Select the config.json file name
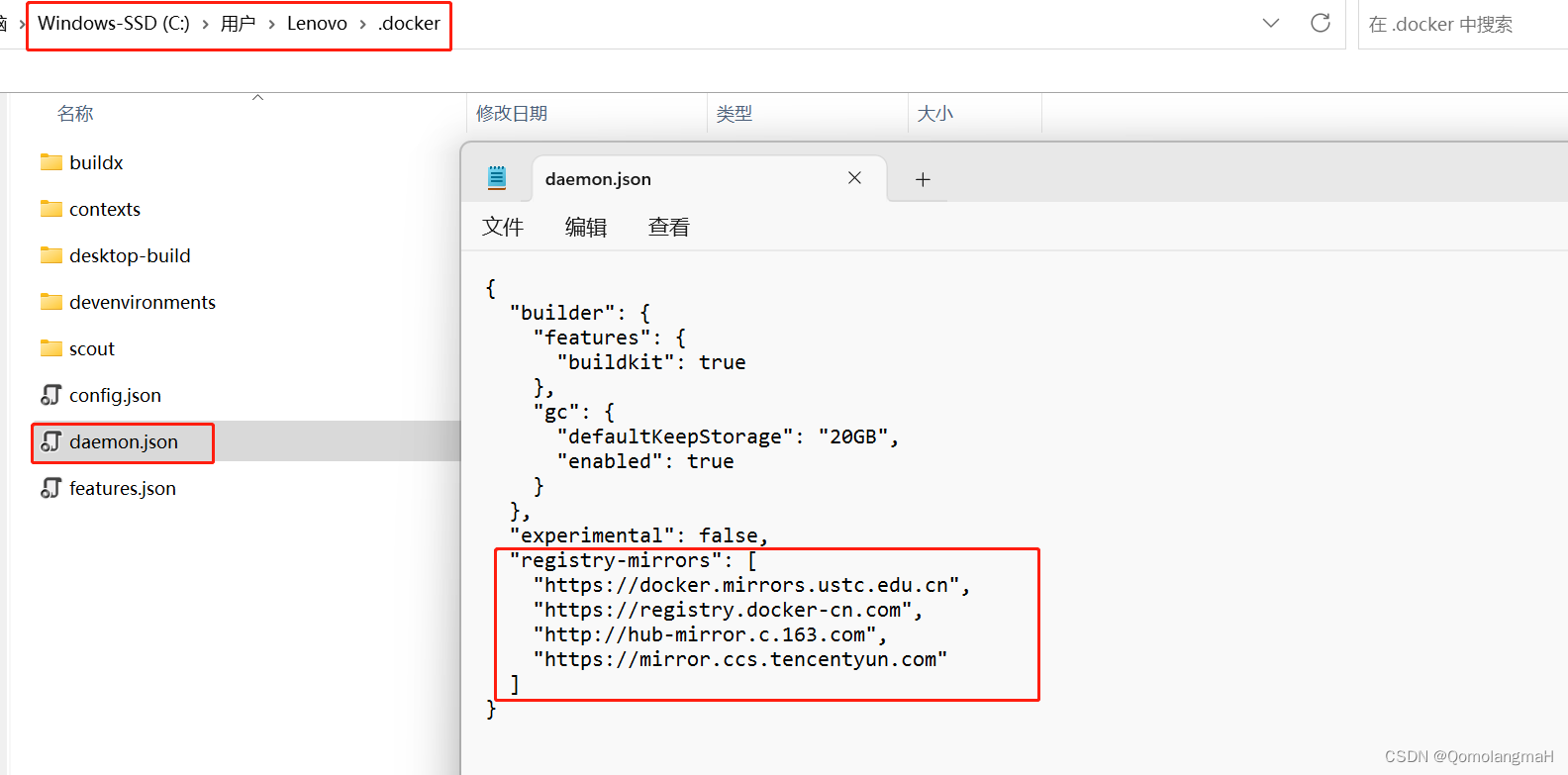1568x775 pixels. (x=115, y=395)
